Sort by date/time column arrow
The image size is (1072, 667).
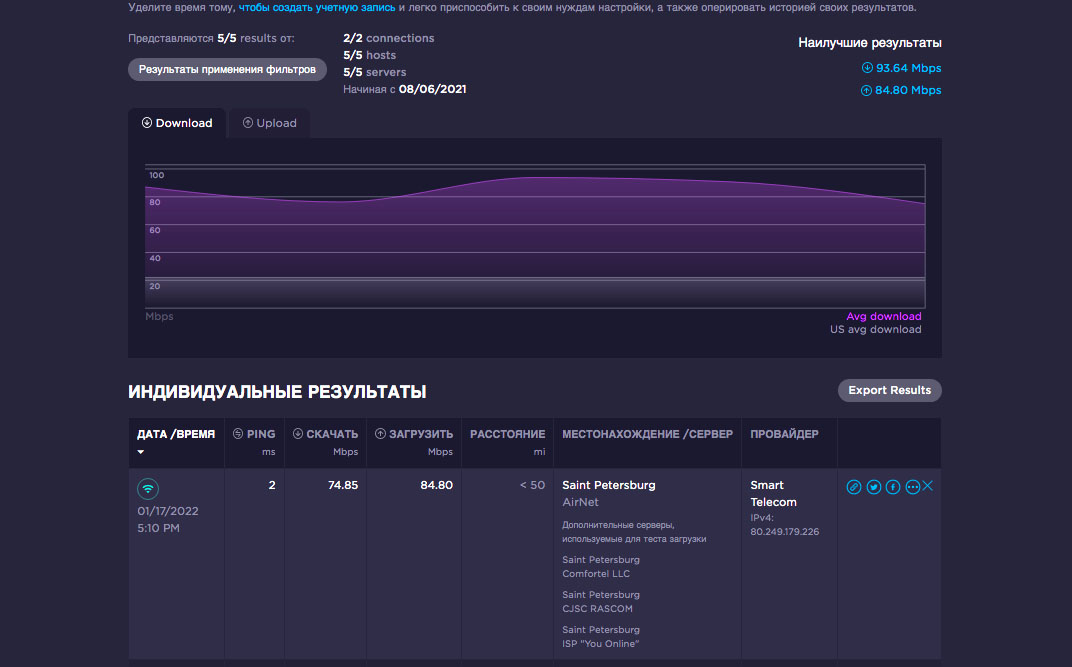click(x=141, y=452)
